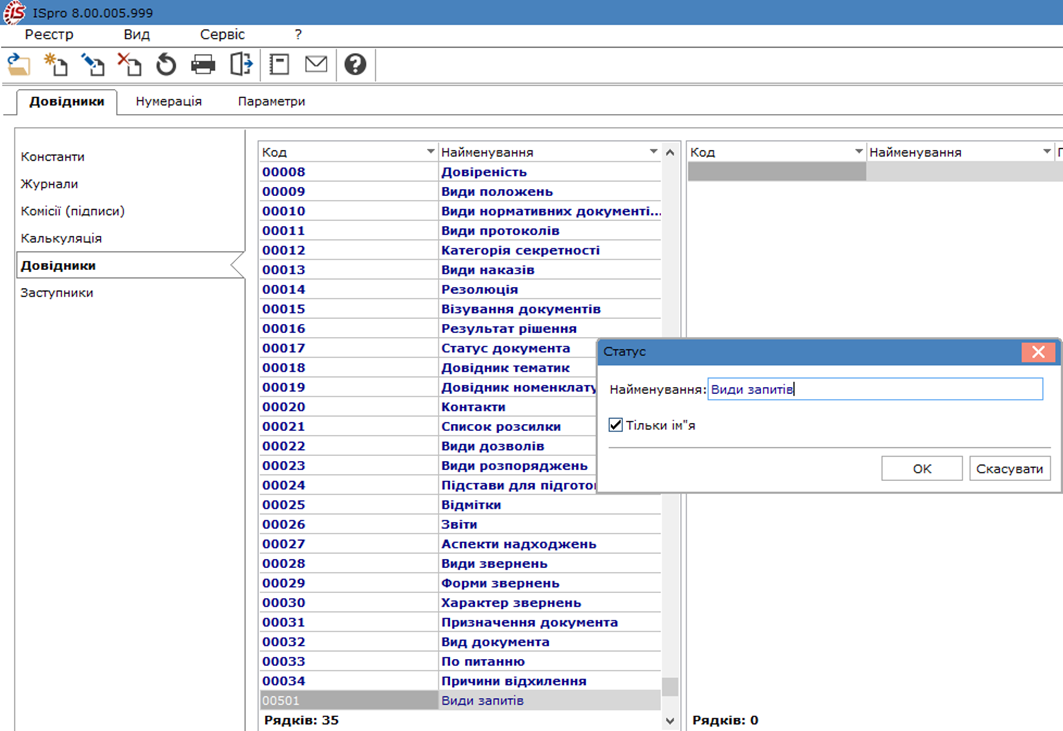The width and height of the screenshot is (1063, 731).
Task: Click scrollbar down arrow of left table
Action: point(670,721)
